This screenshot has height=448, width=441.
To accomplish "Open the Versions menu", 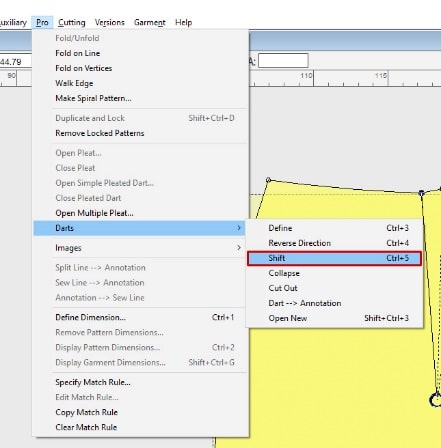I will (109, 22).
